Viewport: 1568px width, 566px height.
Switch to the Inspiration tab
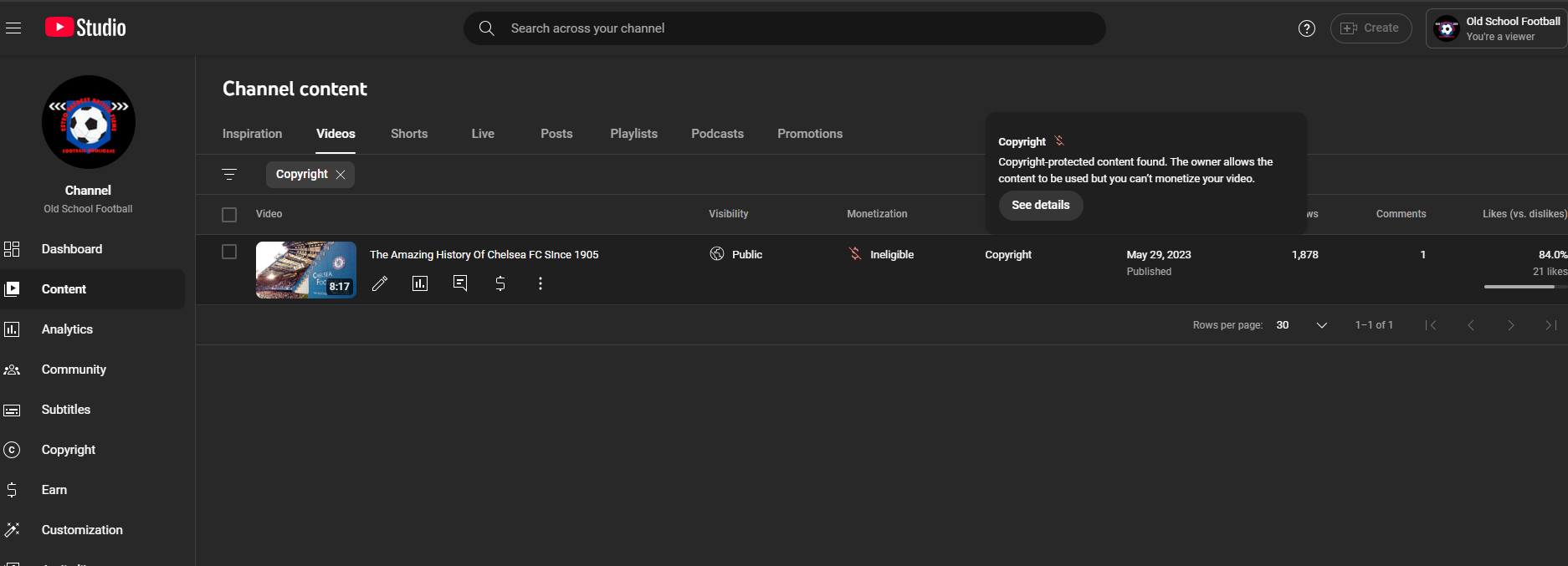252,134
